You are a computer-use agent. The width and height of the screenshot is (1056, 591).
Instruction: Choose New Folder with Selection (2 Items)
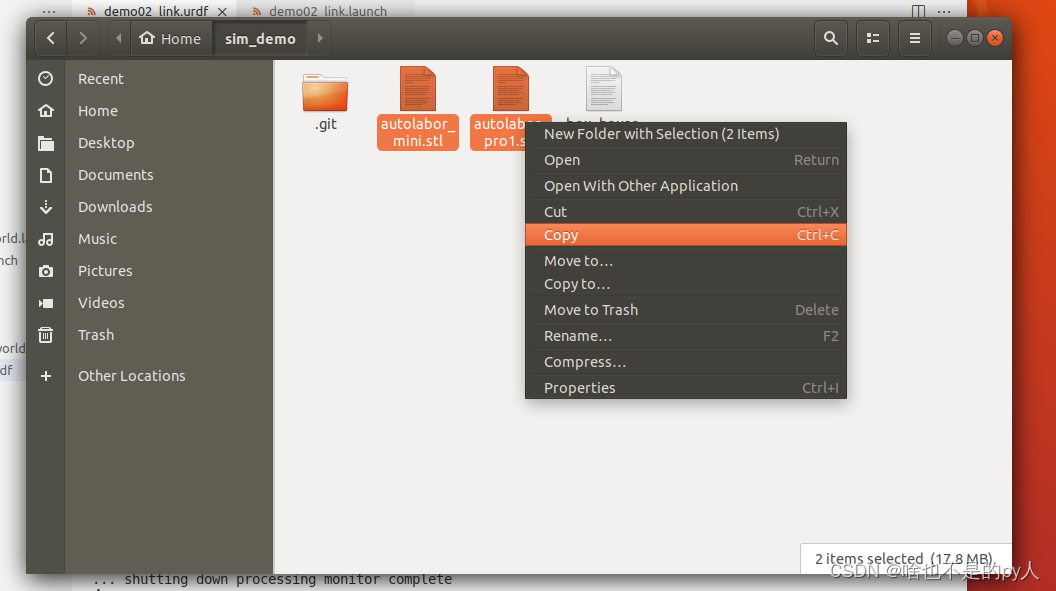point(686,134)
